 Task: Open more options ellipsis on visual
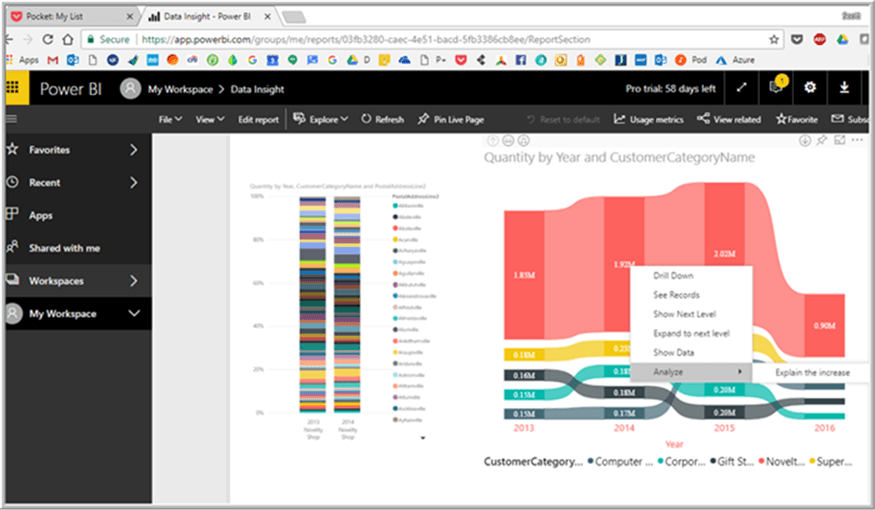point(857,140)
